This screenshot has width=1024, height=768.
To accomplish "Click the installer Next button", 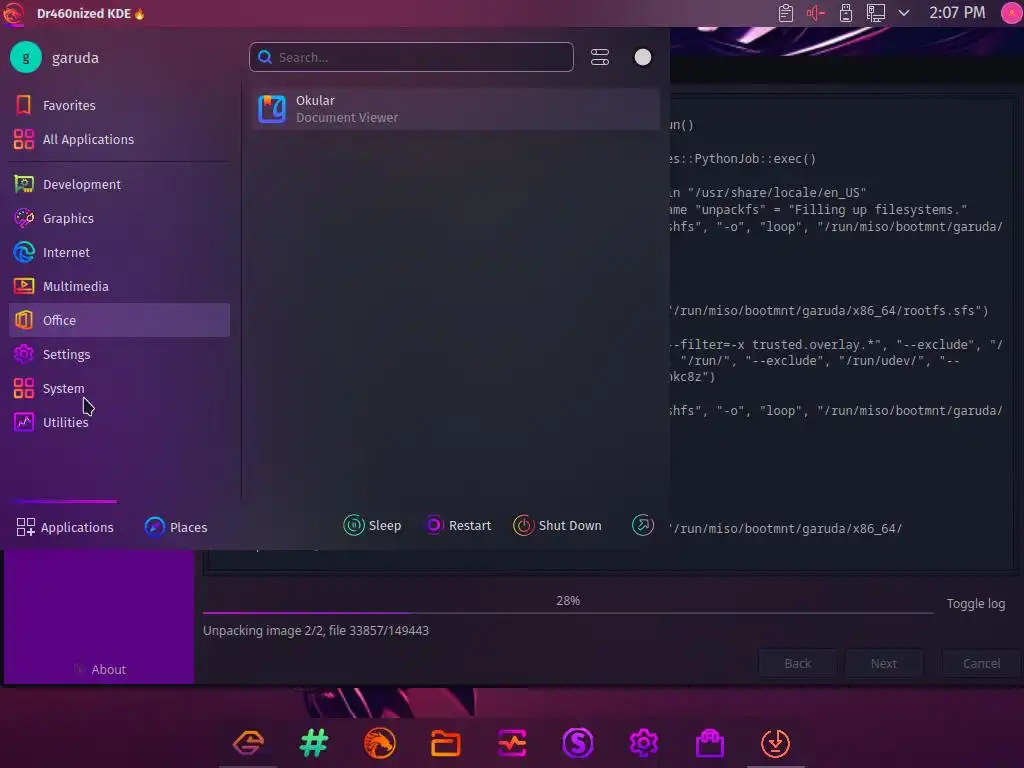I will click(884, 664).
